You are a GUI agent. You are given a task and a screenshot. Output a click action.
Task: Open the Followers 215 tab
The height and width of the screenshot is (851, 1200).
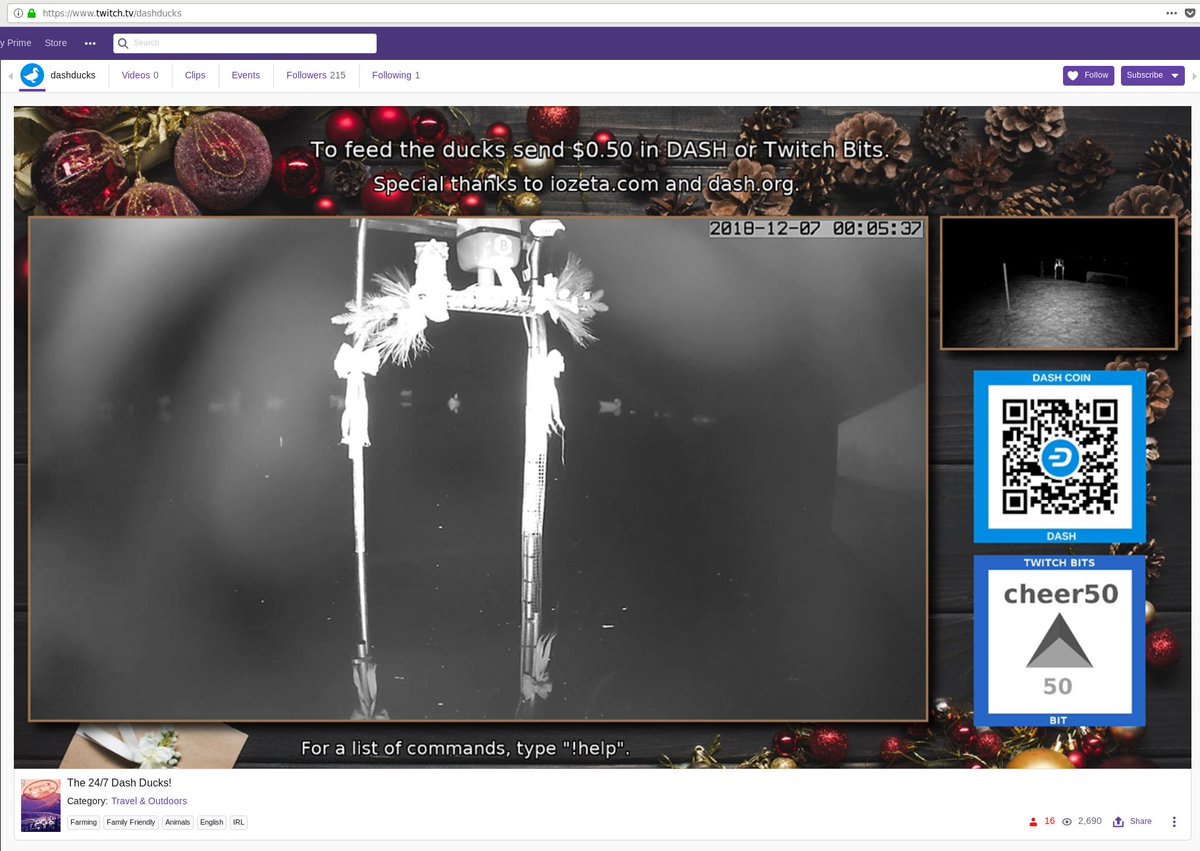(x=316, y=75)
